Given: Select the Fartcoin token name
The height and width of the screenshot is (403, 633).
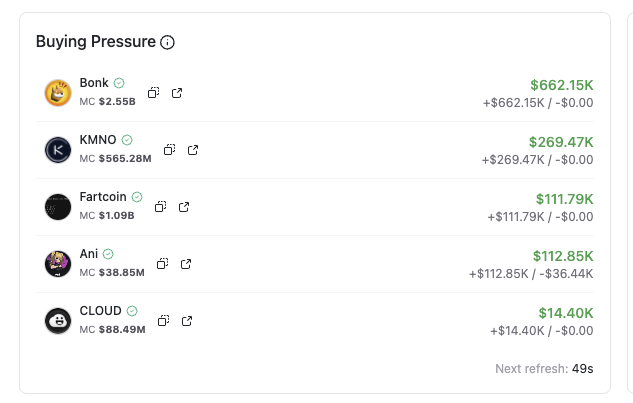Looking at the screenshot, I should [103, 197].
